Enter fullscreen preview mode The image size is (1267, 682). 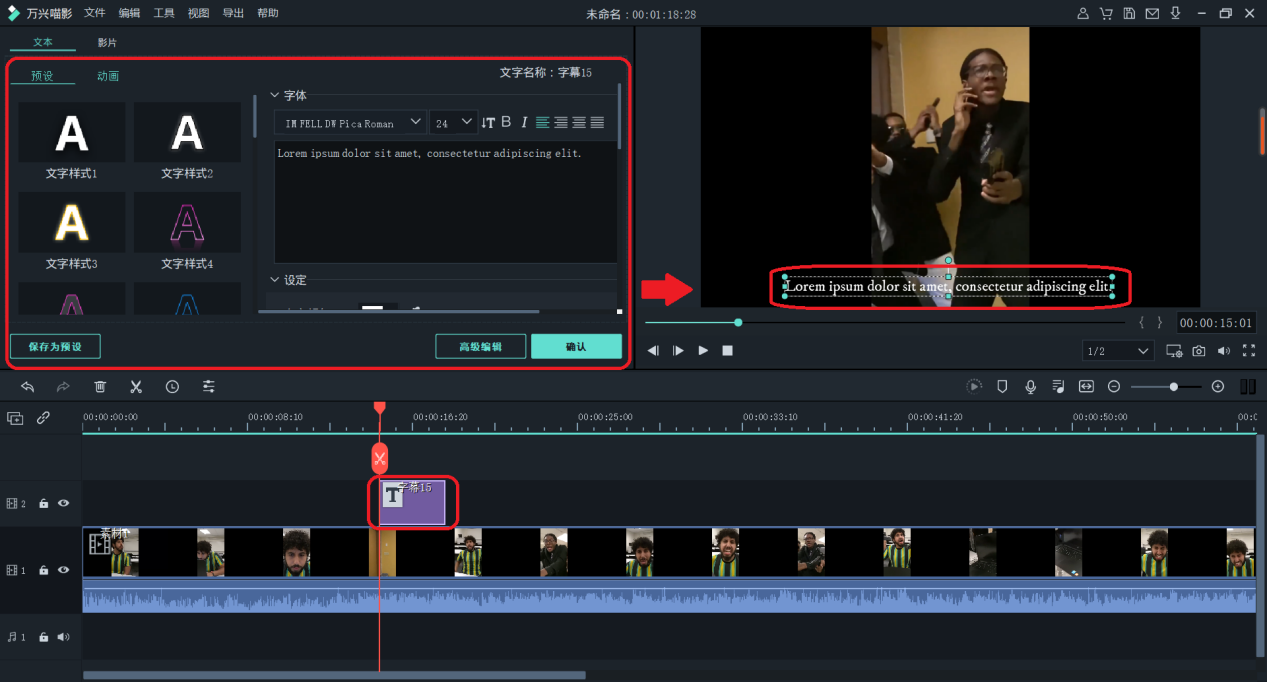click(1248, 351)
